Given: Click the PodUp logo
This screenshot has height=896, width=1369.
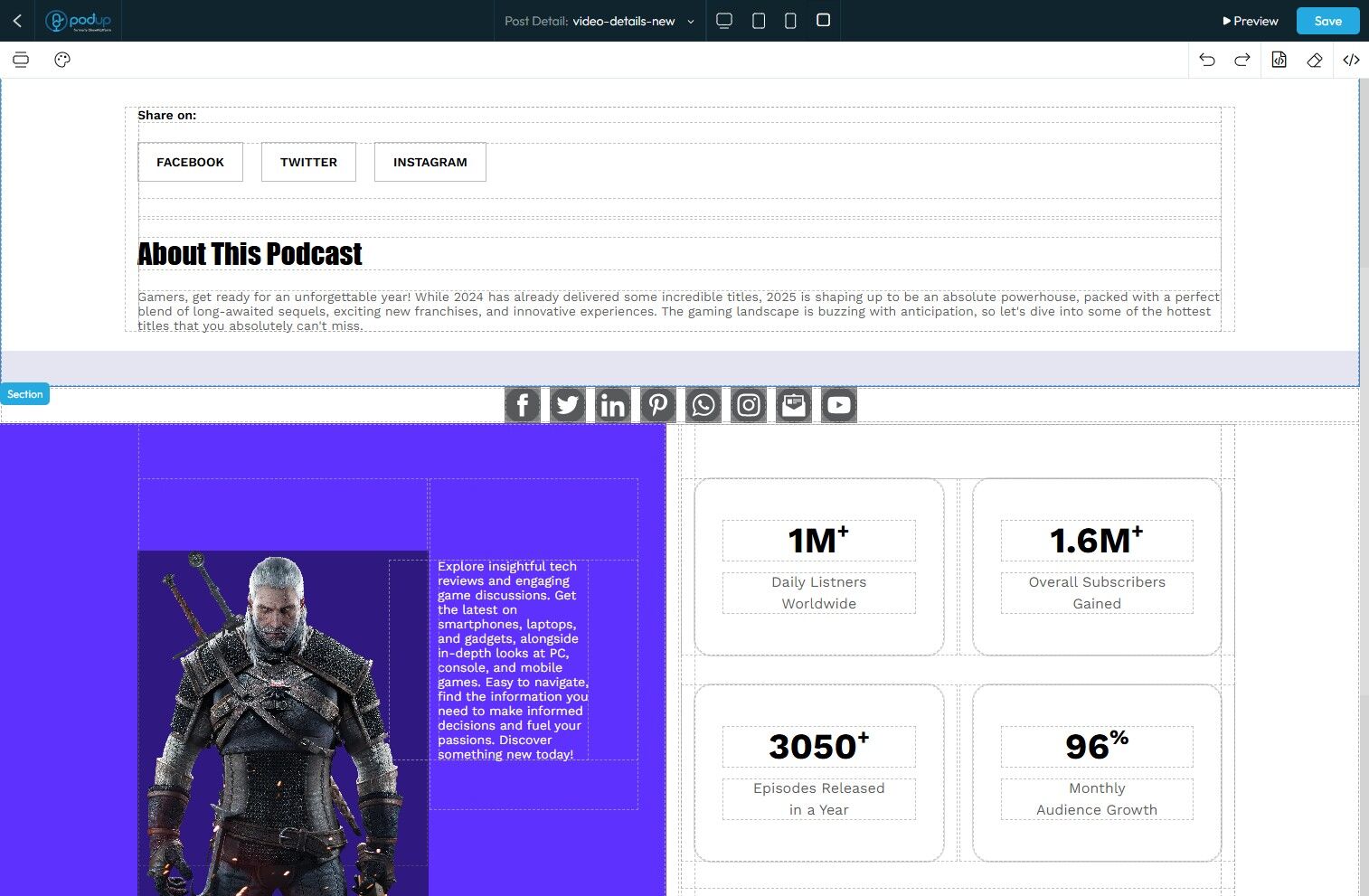Looking at the screenshot, I should coord(78,21).
